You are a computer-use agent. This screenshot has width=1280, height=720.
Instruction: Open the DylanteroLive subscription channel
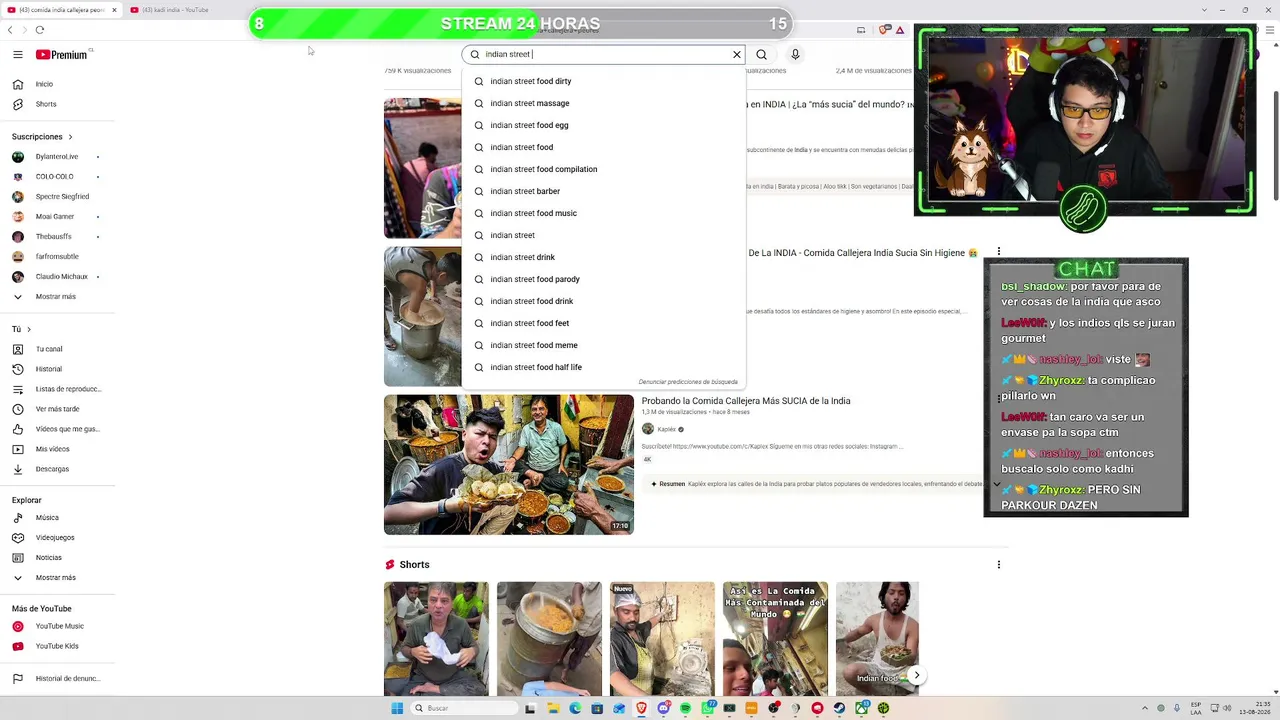click(60, 157)
